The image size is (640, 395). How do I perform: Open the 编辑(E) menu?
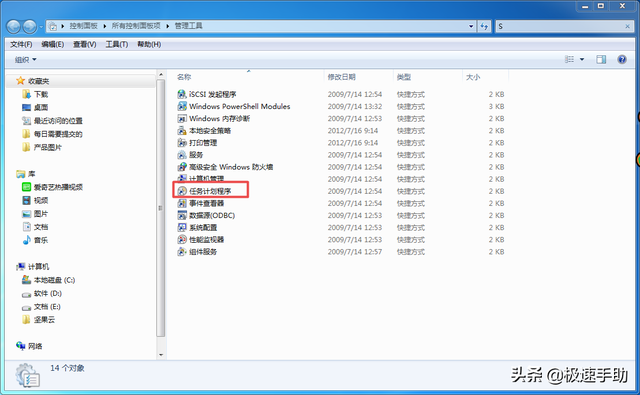tap(53, 44)
